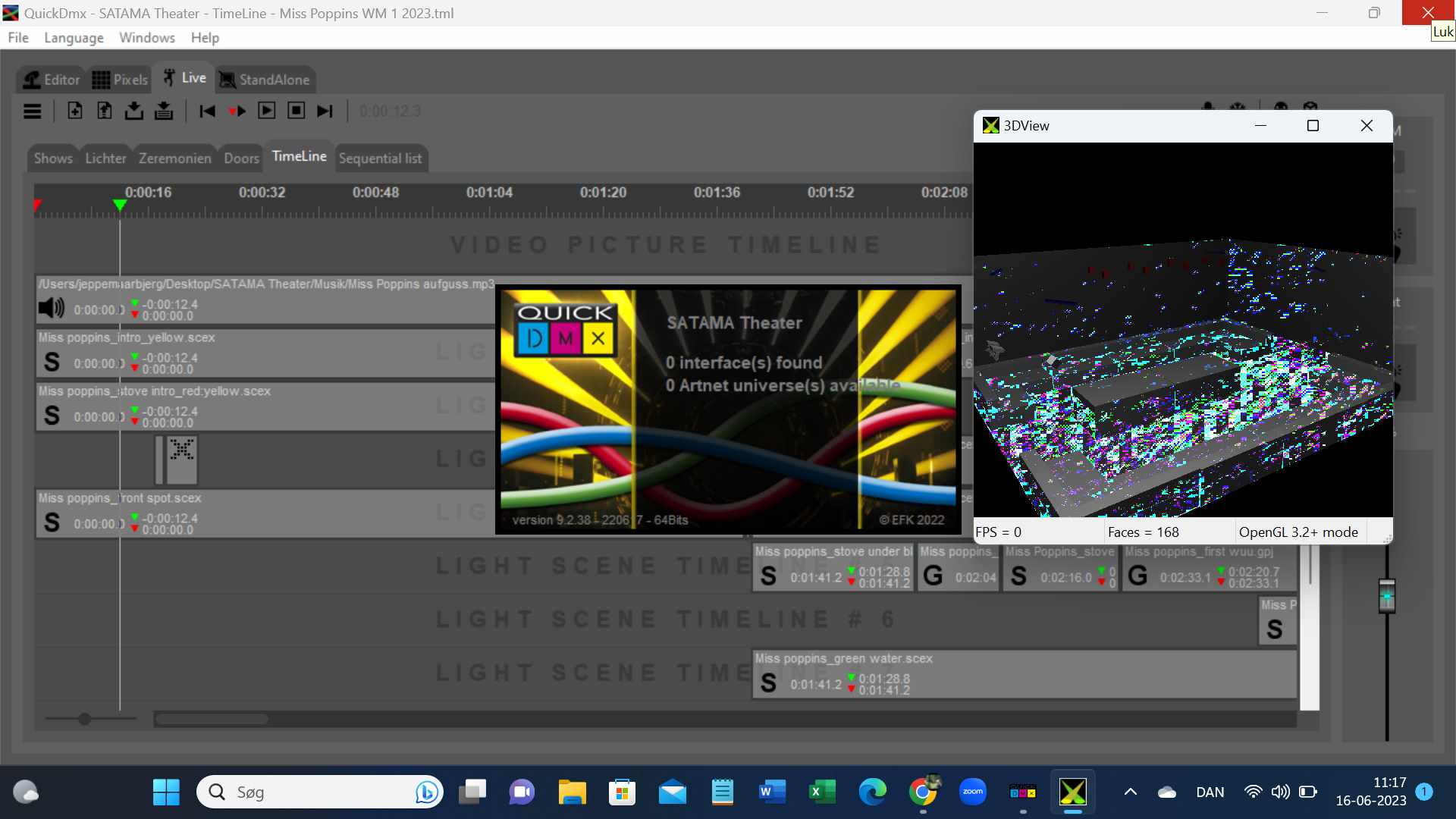1456x819 pixels.
Task: Select the TimeLine tab
Action: click(299, 156)
